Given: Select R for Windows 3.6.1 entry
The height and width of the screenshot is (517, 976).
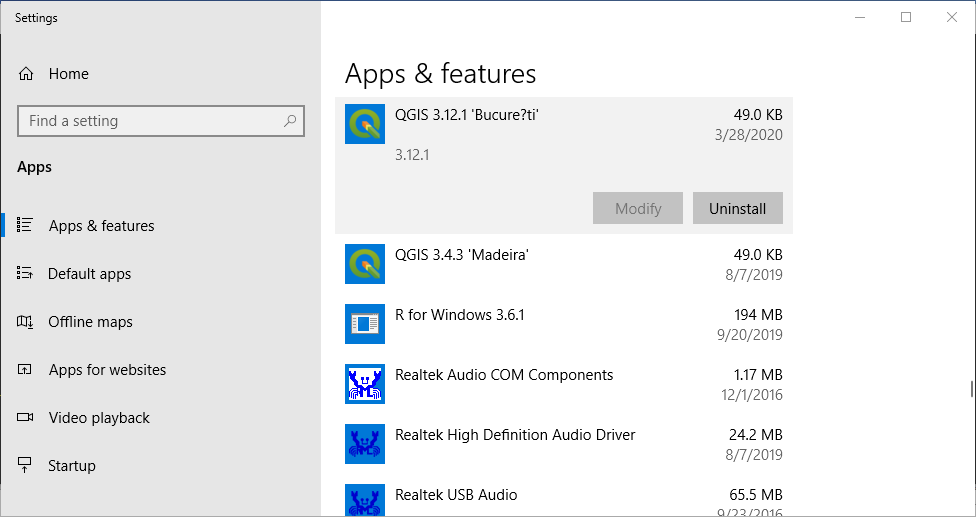Looking at the screenshot, I should (564, 324).
